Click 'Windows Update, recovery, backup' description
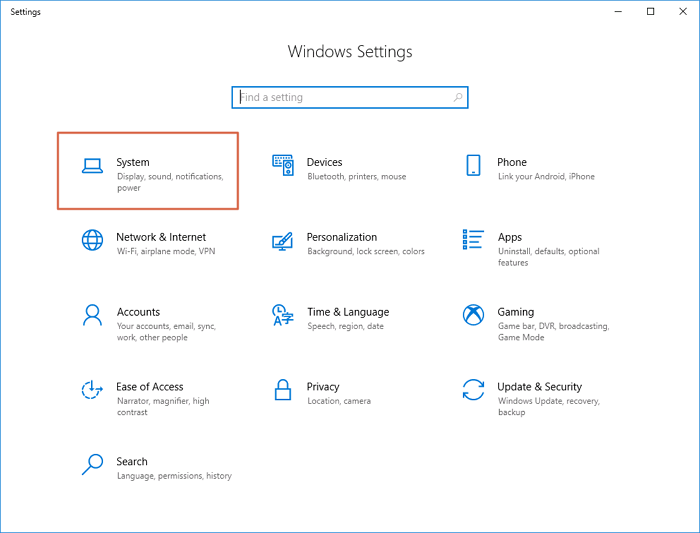Screen dimensions: 700x533 coord(549,406)
